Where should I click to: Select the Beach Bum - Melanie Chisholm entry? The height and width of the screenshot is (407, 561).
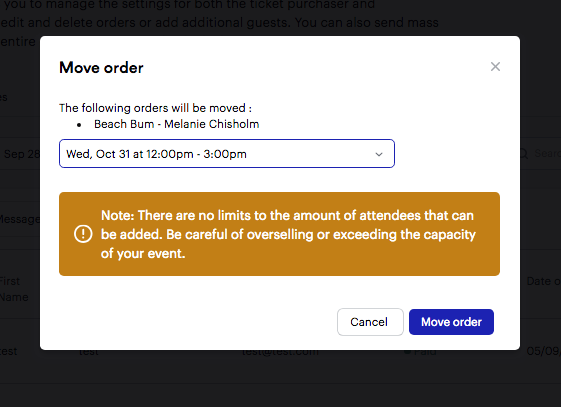click(x=176, y=124)
